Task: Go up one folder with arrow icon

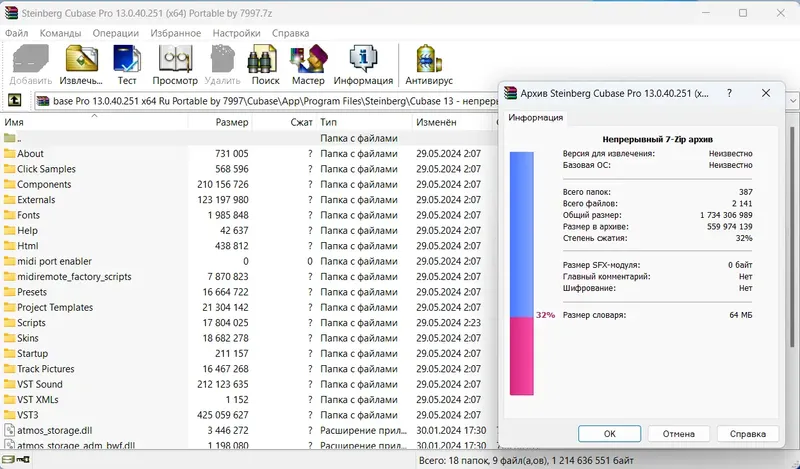Action: tap(14, 100)
